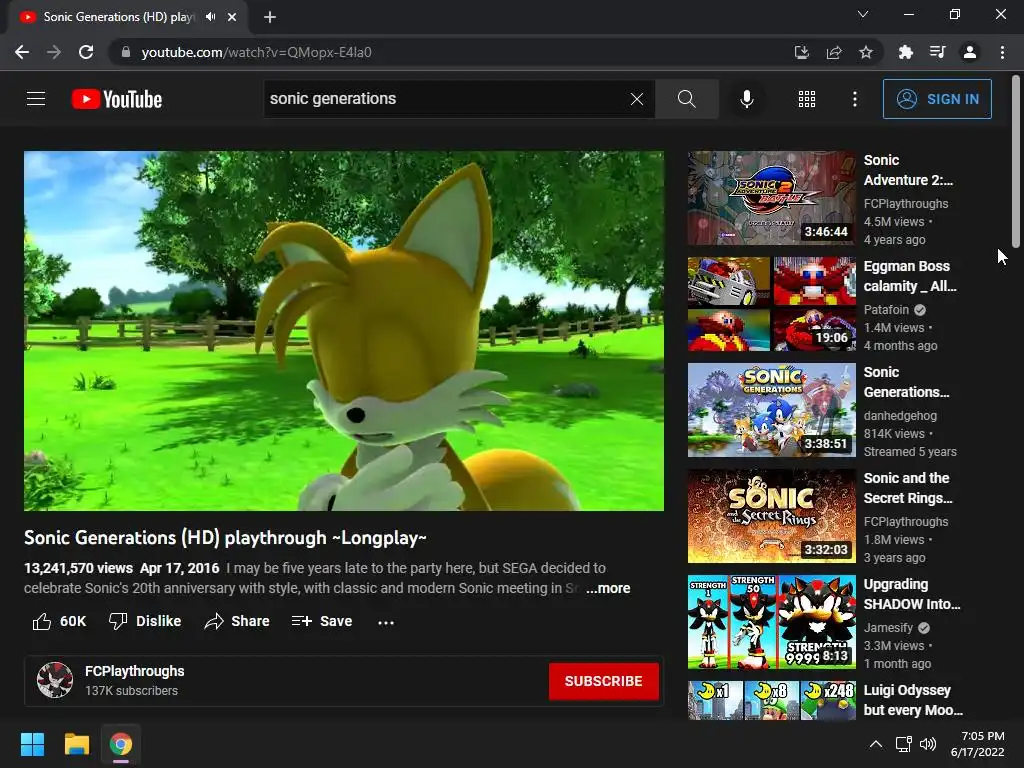The image size is (1024, 768).
Task: Open Upgrading SHADOW video thumbnail
Action: [771, 622]
